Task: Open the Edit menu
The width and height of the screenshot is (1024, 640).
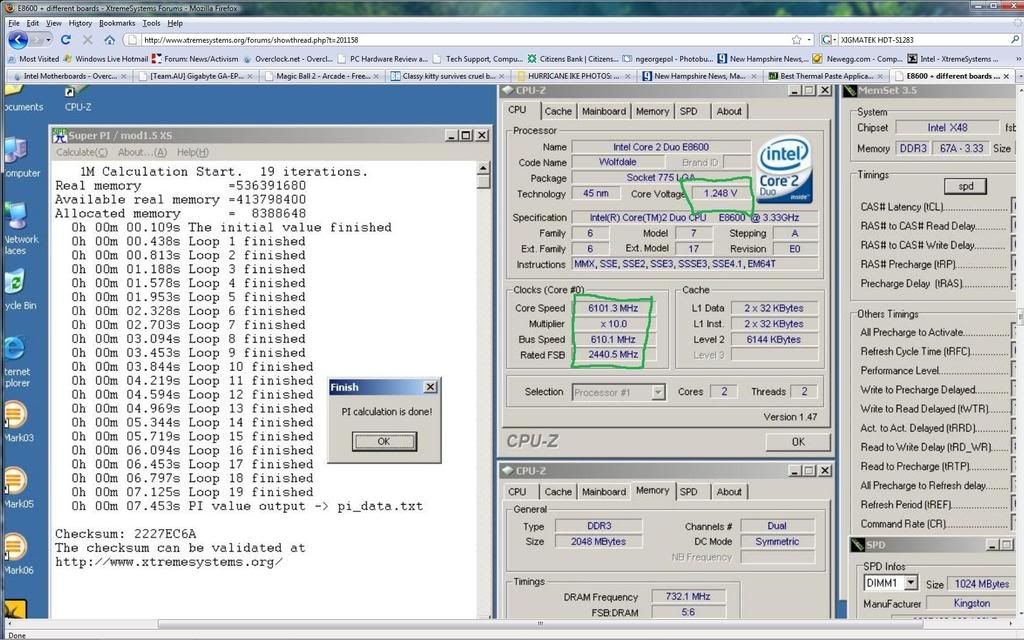Action: [33, 23]
